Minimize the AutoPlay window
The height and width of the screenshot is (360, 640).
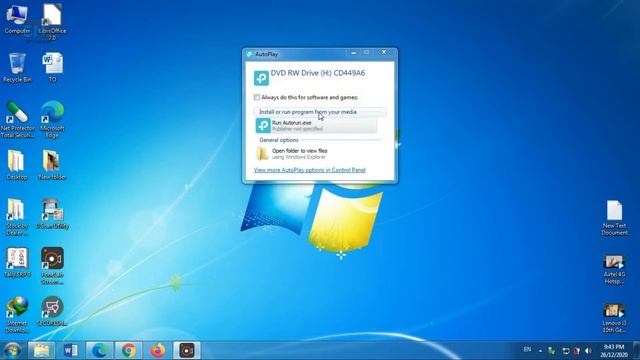click(353, 53)
